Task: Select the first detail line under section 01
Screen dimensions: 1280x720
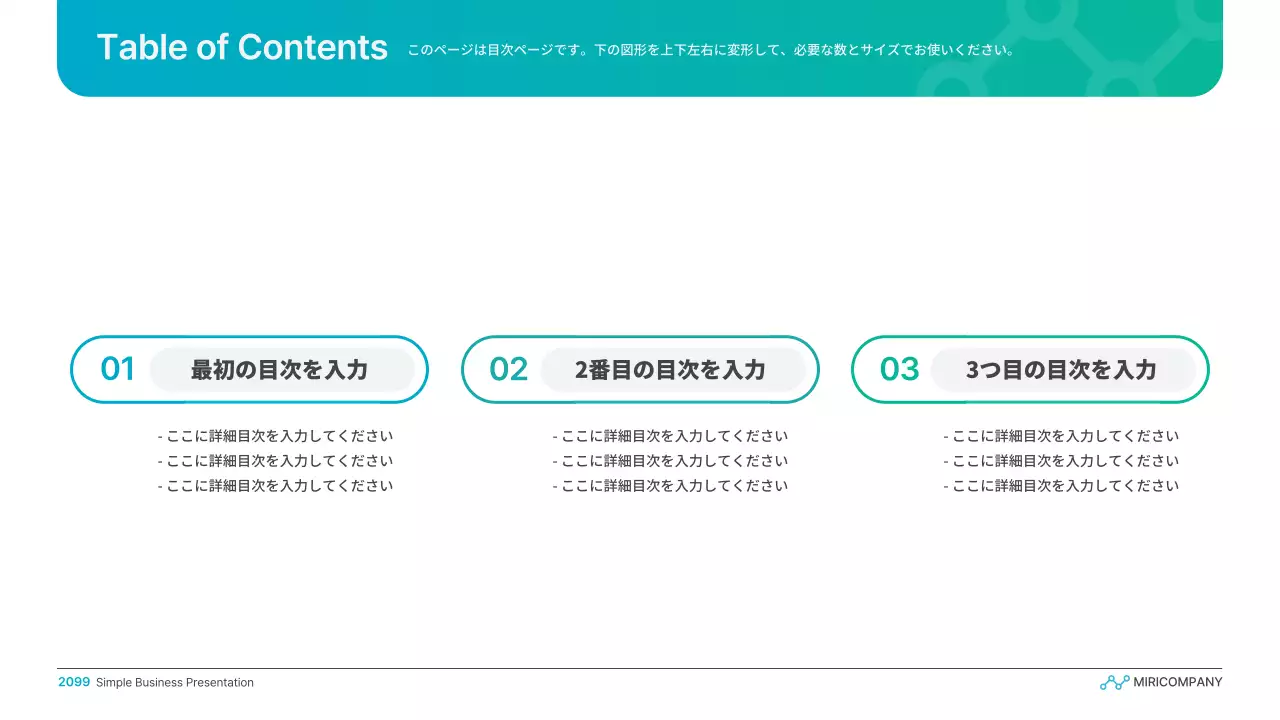Action: point(274,435)
